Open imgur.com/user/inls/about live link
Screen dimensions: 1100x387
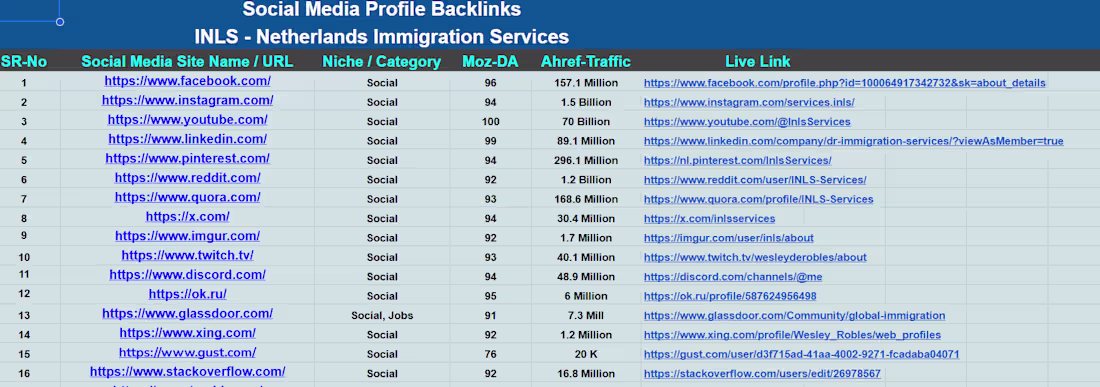(729, 238)
